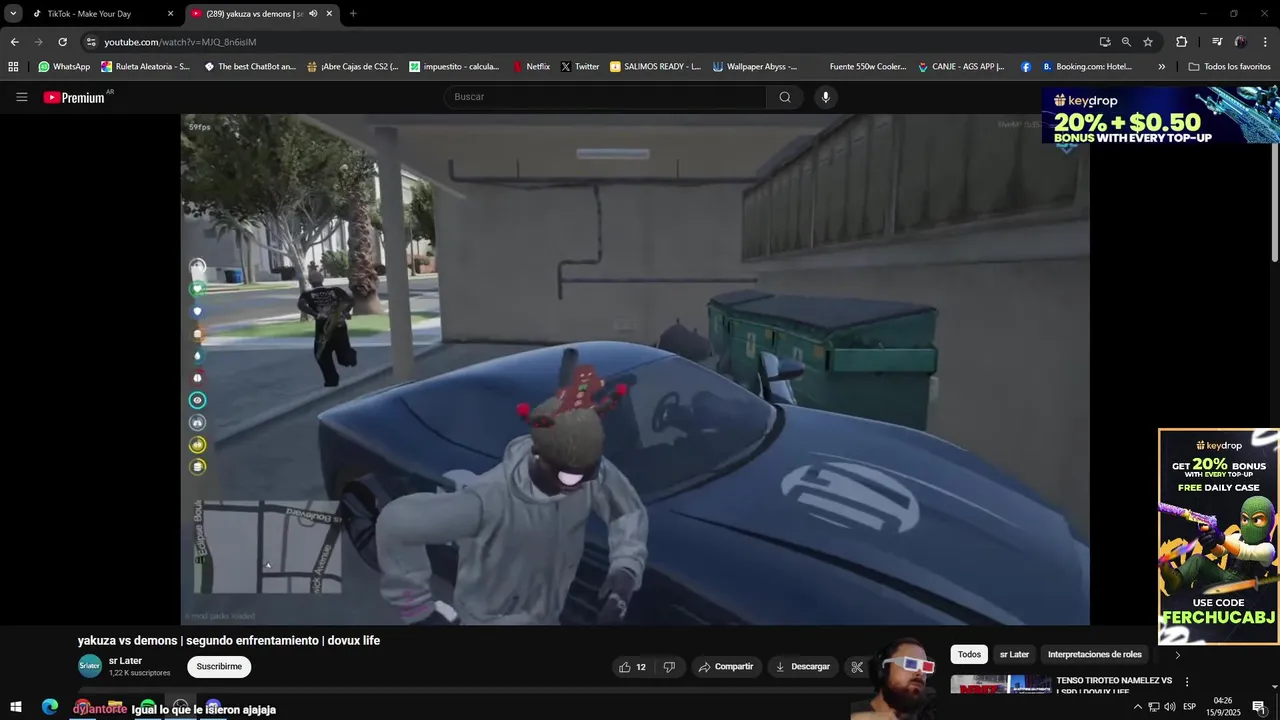The width and height of the screenshot is (1280, 720).
Task: Open the zoom magnifier in address bar
Action: 1126,42
